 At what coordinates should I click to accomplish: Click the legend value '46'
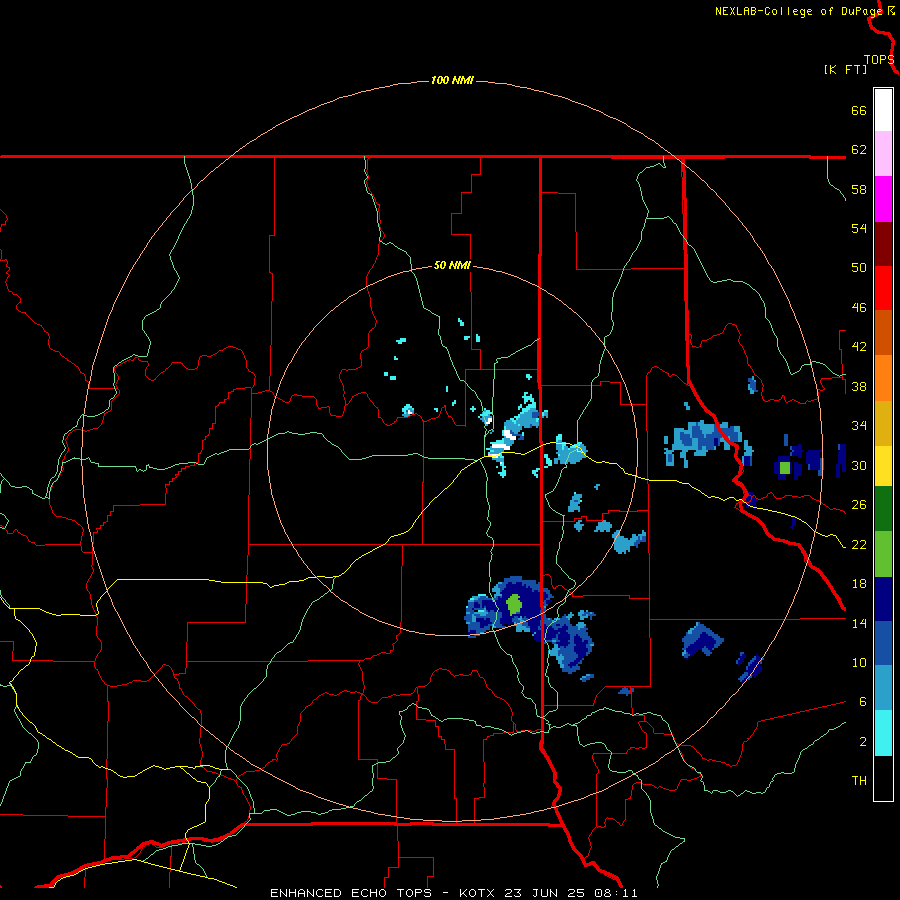point(859,308)
